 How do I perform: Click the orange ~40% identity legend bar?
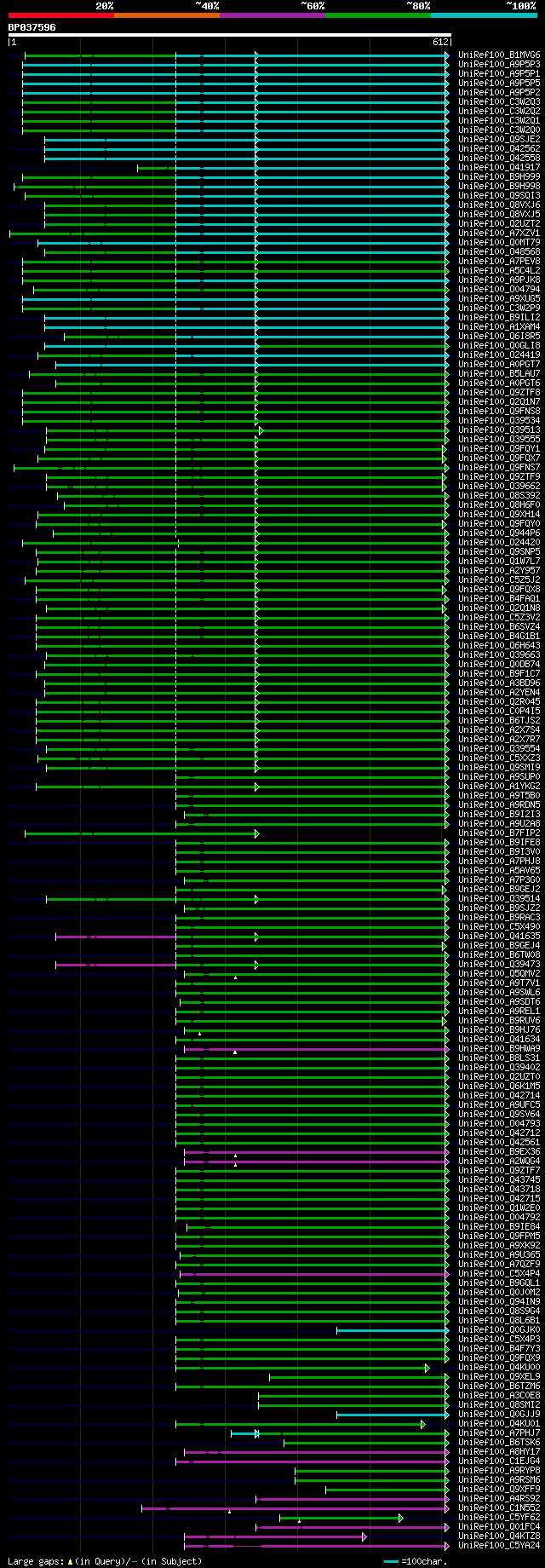tap(166, 15)
